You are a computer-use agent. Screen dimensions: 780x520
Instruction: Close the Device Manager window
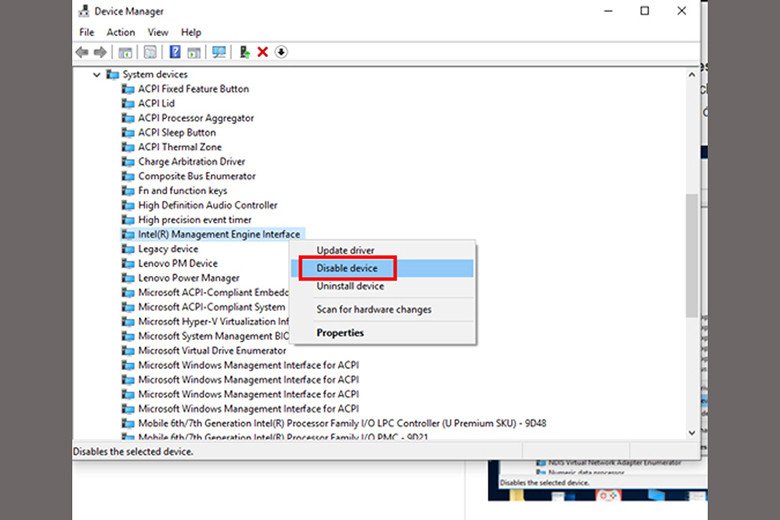pyautogui.click(x=682, y=11)
